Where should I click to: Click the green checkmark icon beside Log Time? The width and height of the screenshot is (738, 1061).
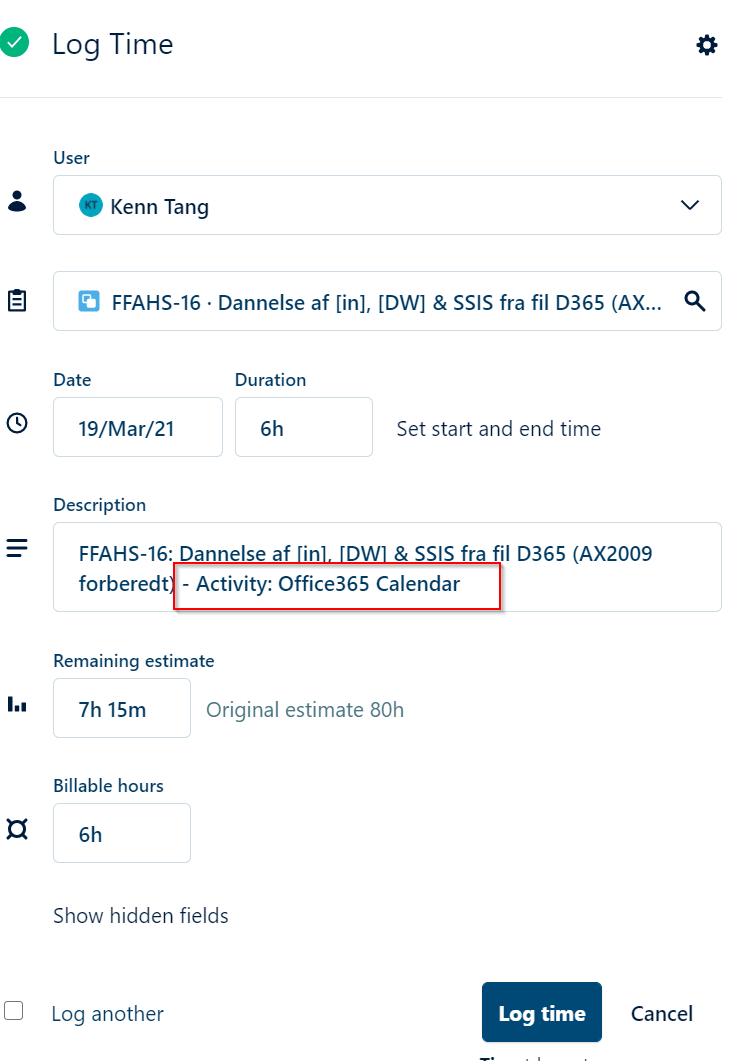pyautogui.click(x=14, y=43)
